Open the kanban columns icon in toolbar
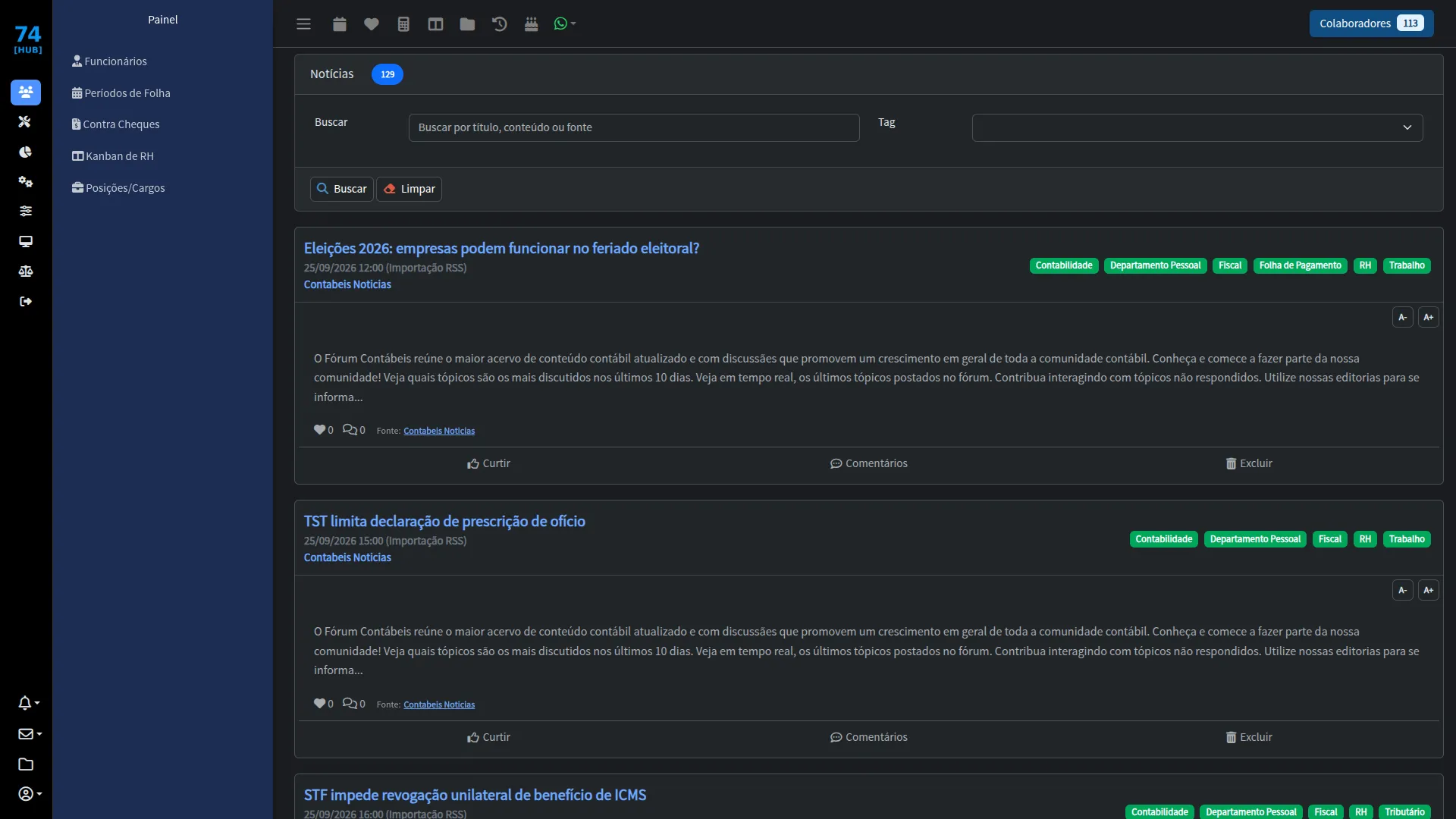The height and width of the screenshot is (819, 1456). [x=435, y=24]
